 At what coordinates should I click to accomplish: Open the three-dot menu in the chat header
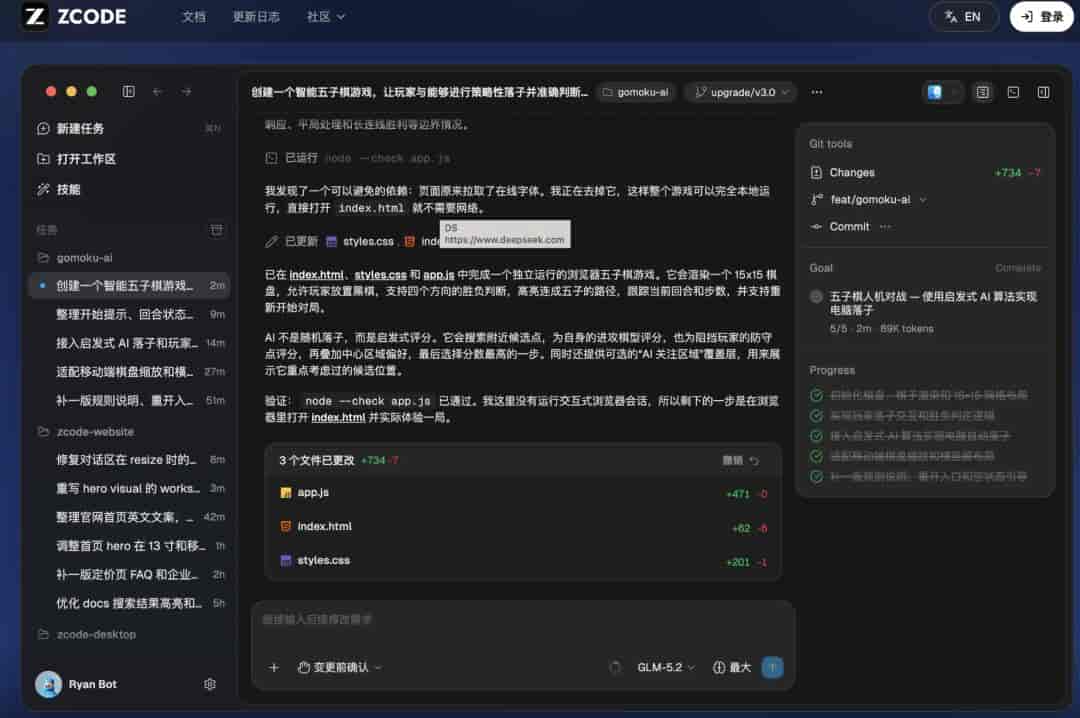[817, 92]
